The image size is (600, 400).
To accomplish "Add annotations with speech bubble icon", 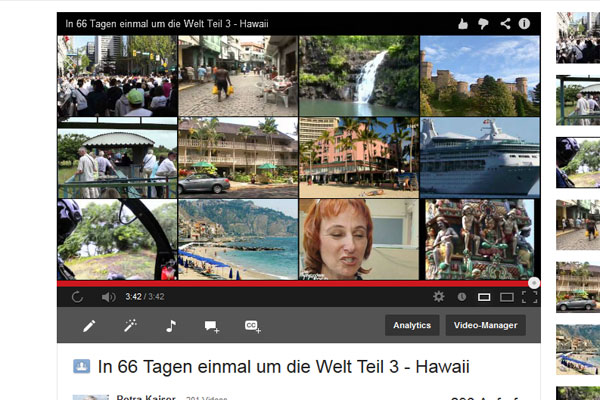I will coord(212,327).
